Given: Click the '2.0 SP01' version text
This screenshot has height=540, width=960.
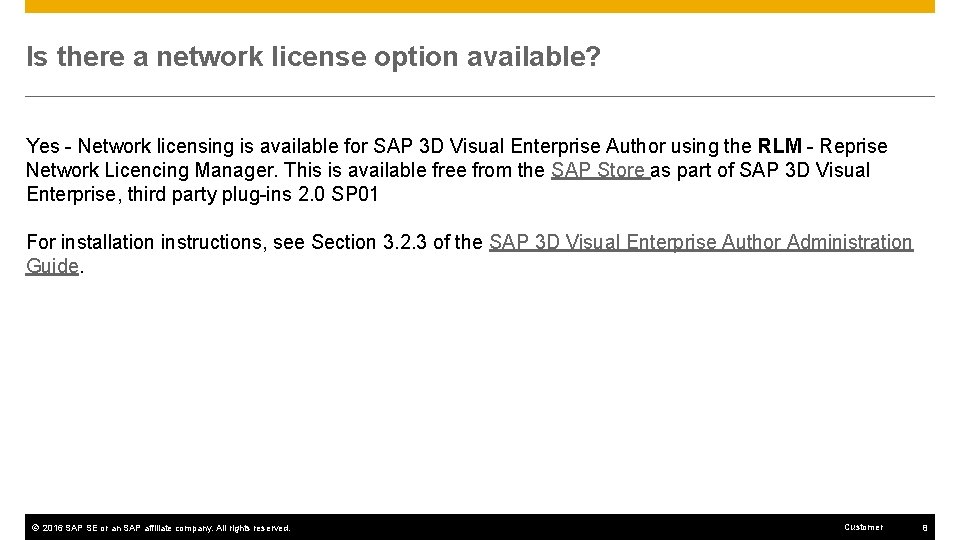Looking at the screenshot, I should coord(338,194).
